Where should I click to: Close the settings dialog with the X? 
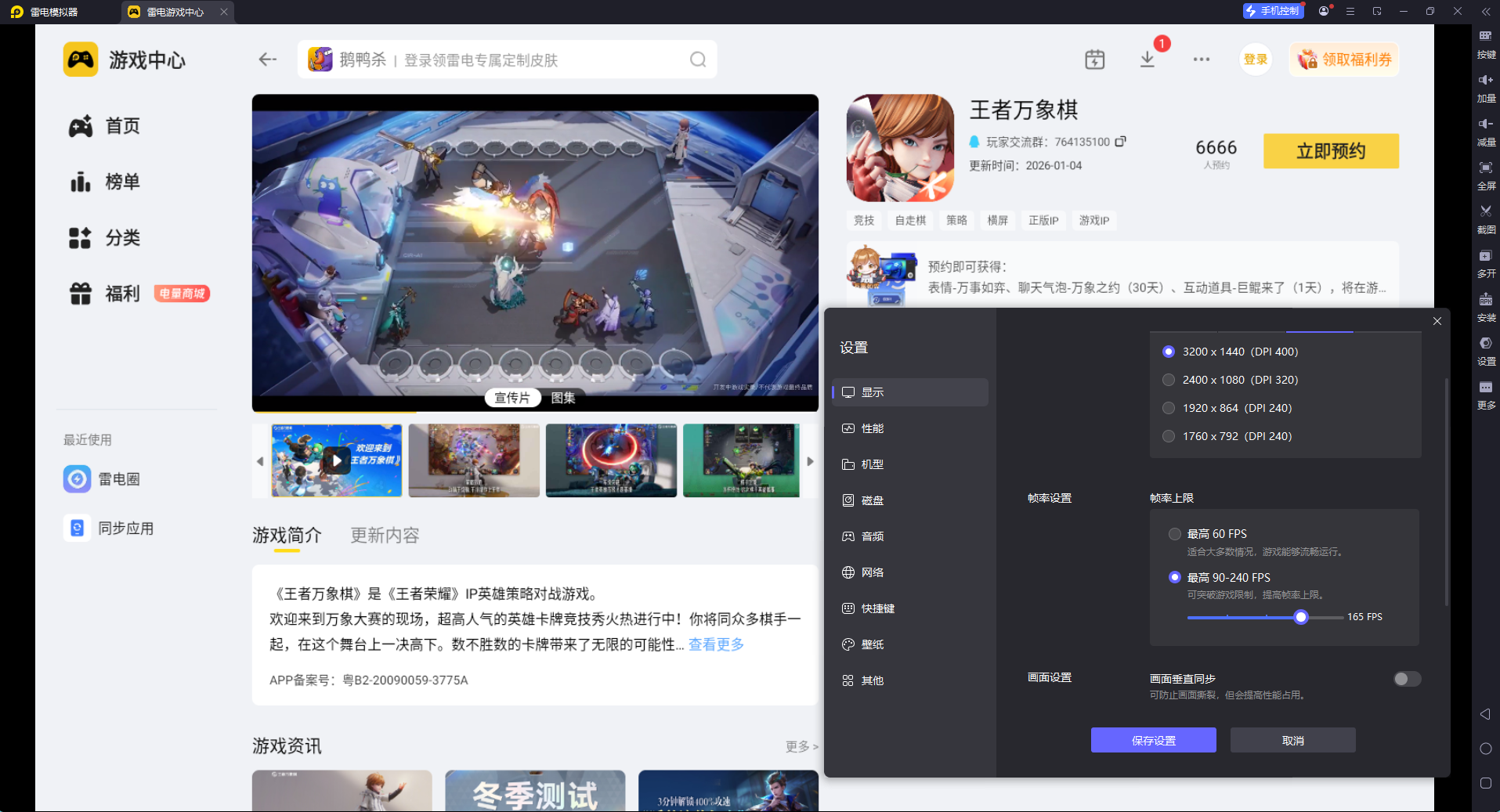click(x=1437, y=321)
